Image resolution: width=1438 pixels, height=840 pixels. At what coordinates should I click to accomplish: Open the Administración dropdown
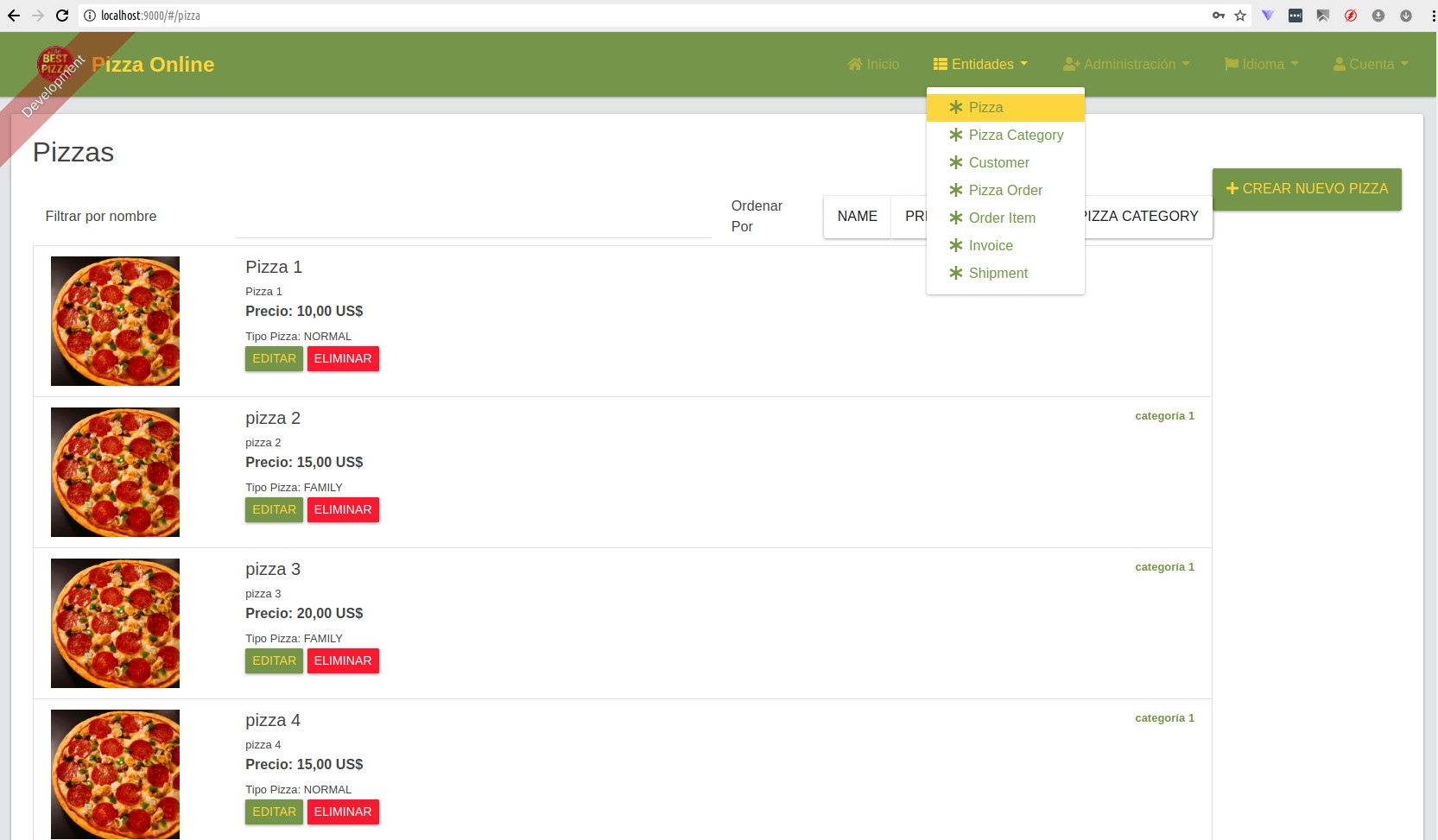(1126, 64)
